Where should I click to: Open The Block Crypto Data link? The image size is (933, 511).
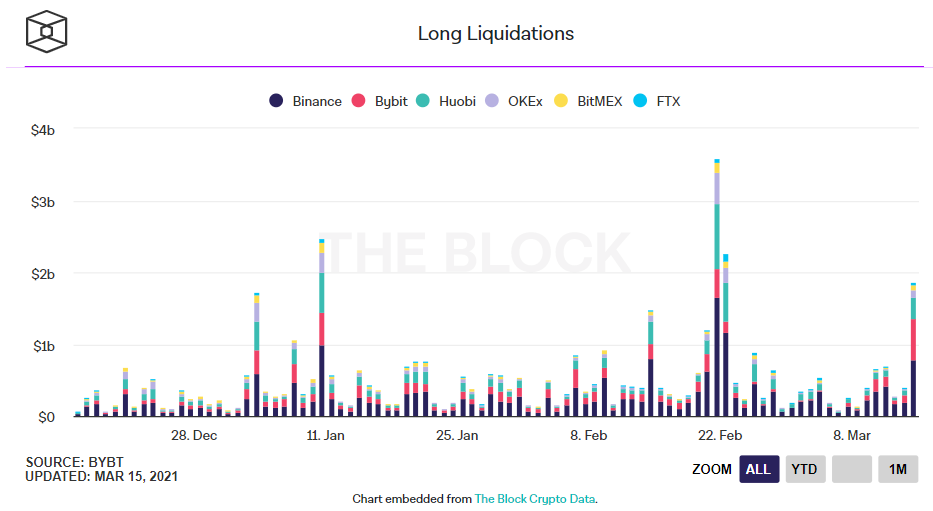pos(535,498)
